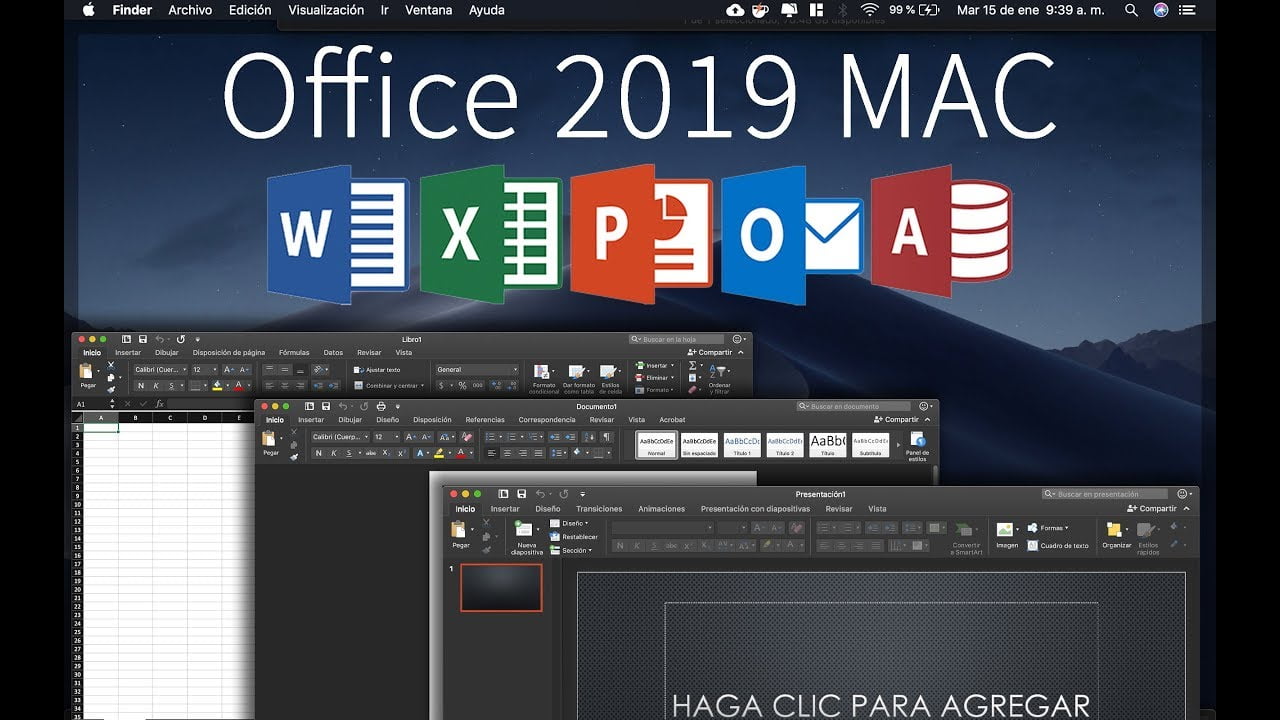This screenshot has height=720, width=1280.
Task: Open Calibri font dropdown in Excel
Action: pos(161,370)
